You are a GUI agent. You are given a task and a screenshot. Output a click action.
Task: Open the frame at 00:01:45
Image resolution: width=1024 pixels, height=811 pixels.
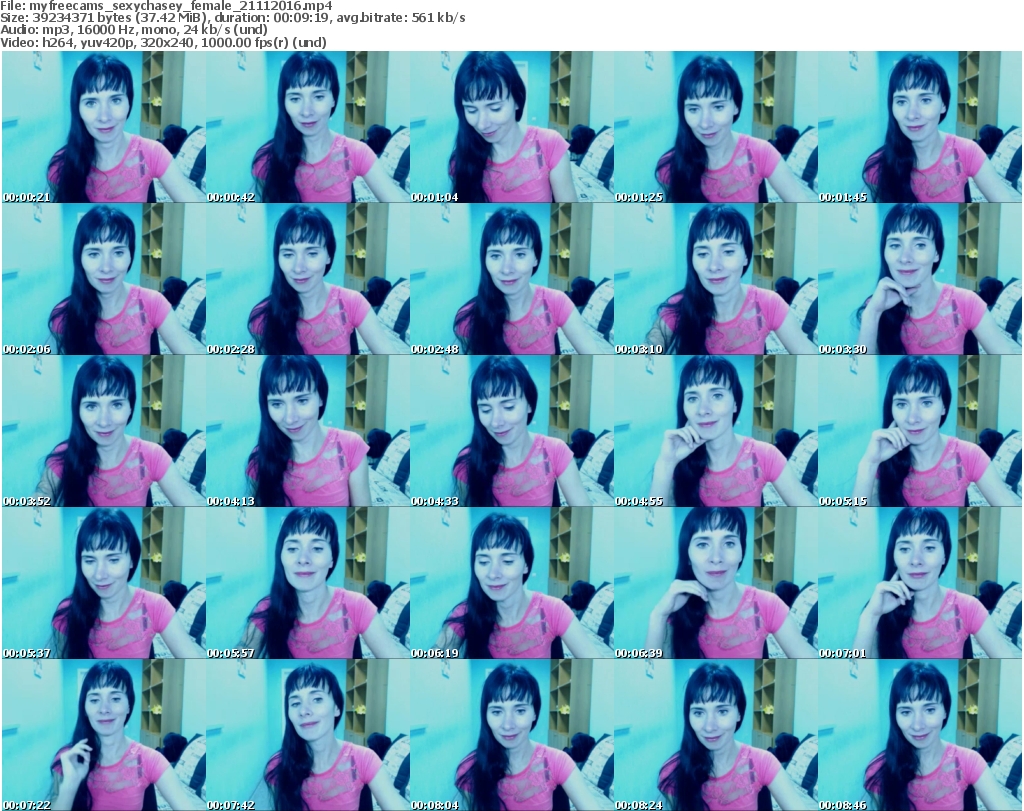tap(920, 127)
